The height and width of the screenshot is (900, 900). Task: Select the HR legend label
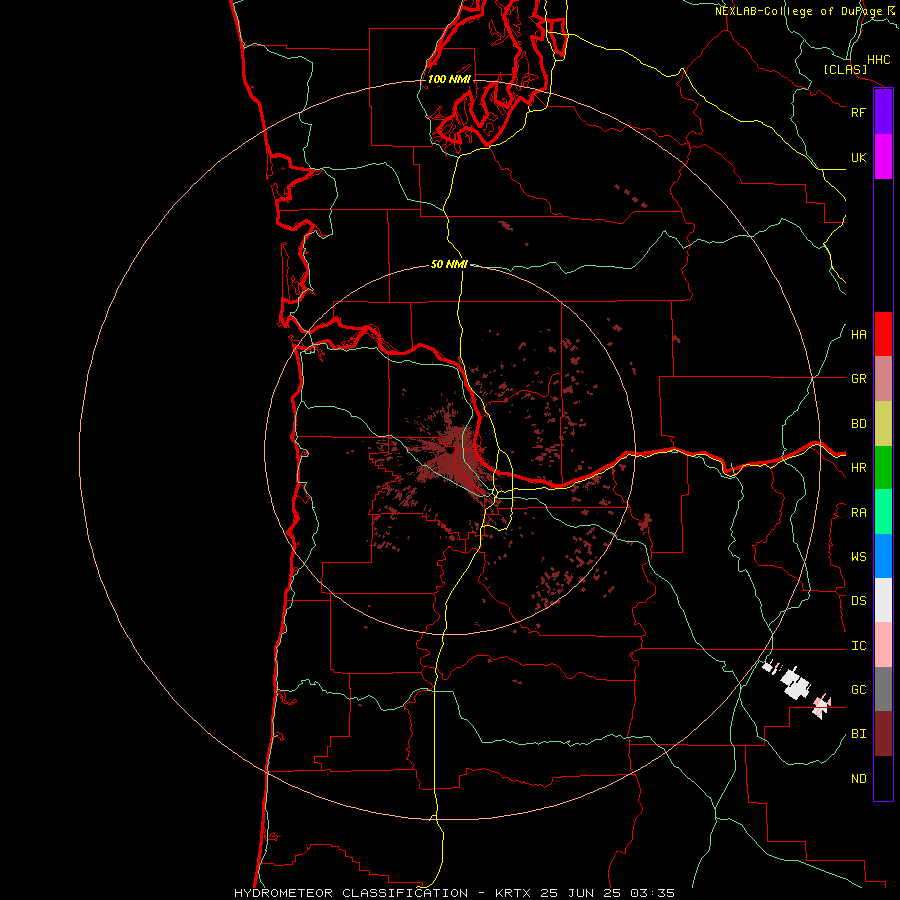[858, 468]
